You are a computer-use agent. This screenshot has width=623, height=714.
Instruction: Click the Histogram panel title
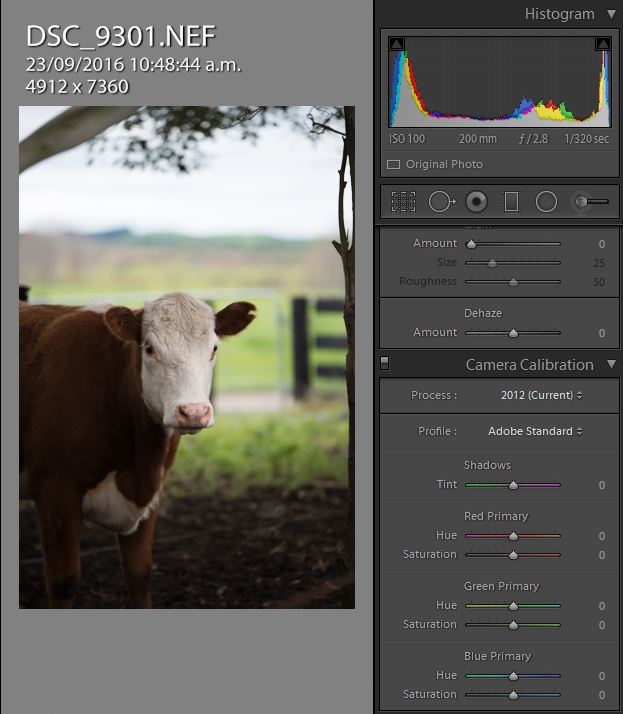[x=560, y=14]
